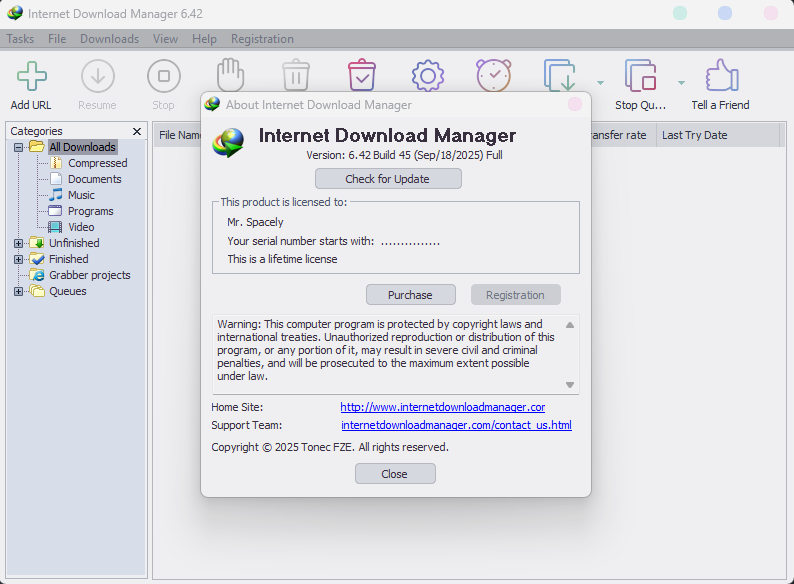
Task: Click the File Name column header
Action: coord(179,135)
